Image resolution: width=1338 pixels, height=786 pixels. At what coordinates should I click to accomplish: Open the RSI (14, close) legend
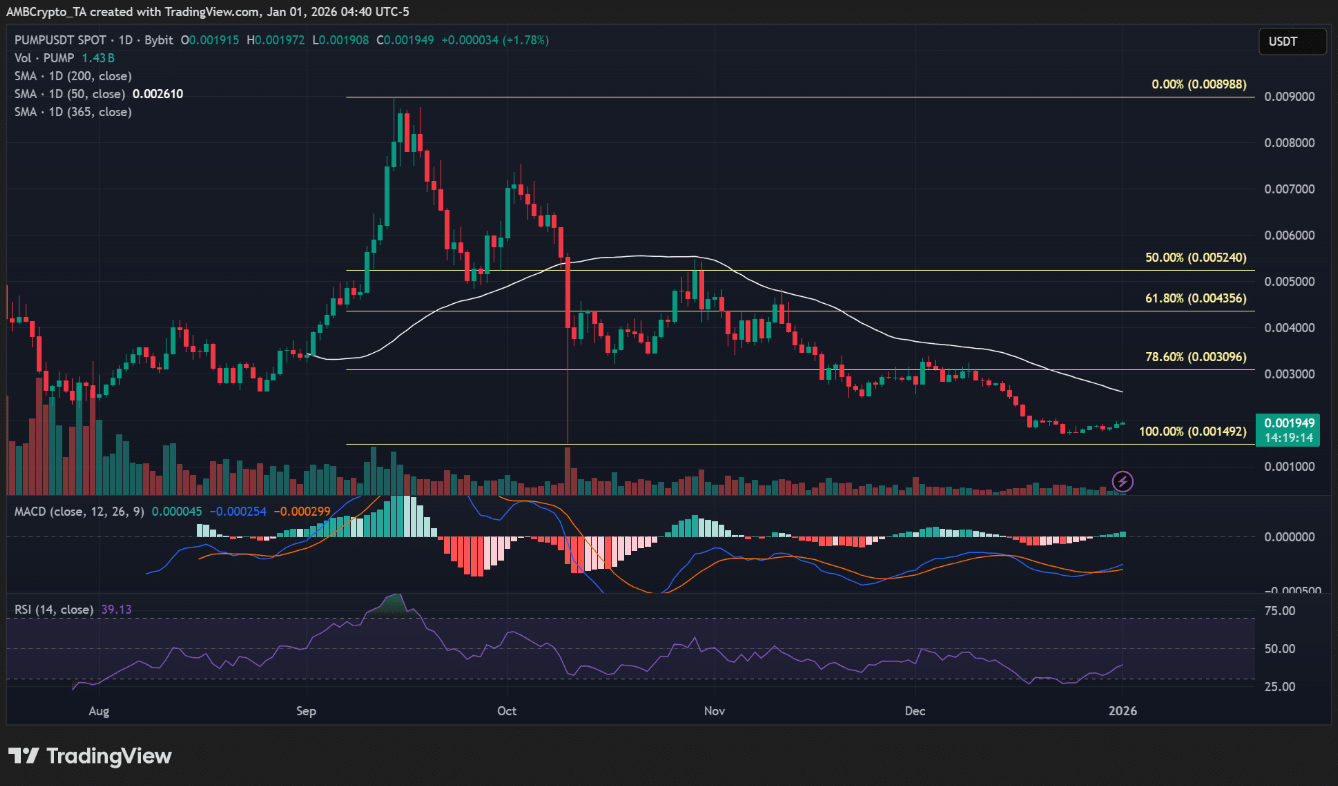click(x=54, y=609)
